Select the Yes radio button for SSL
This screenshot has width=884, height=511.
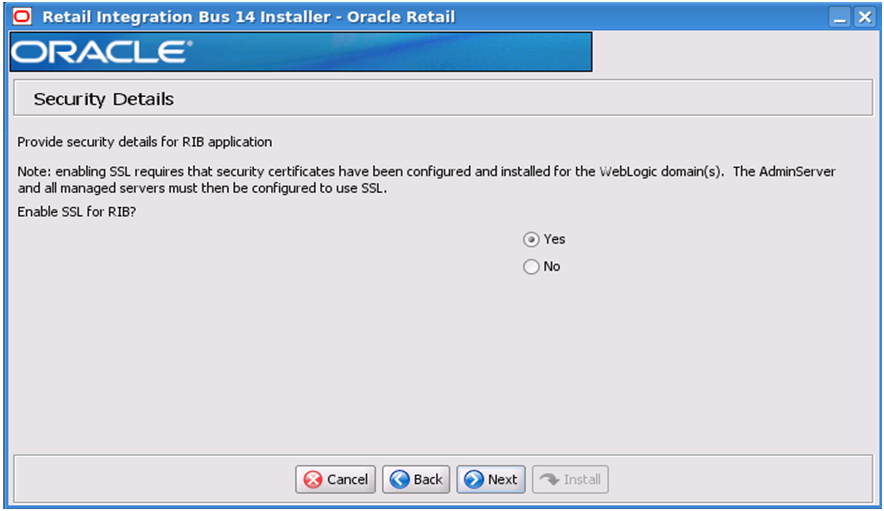click(531, 240)
